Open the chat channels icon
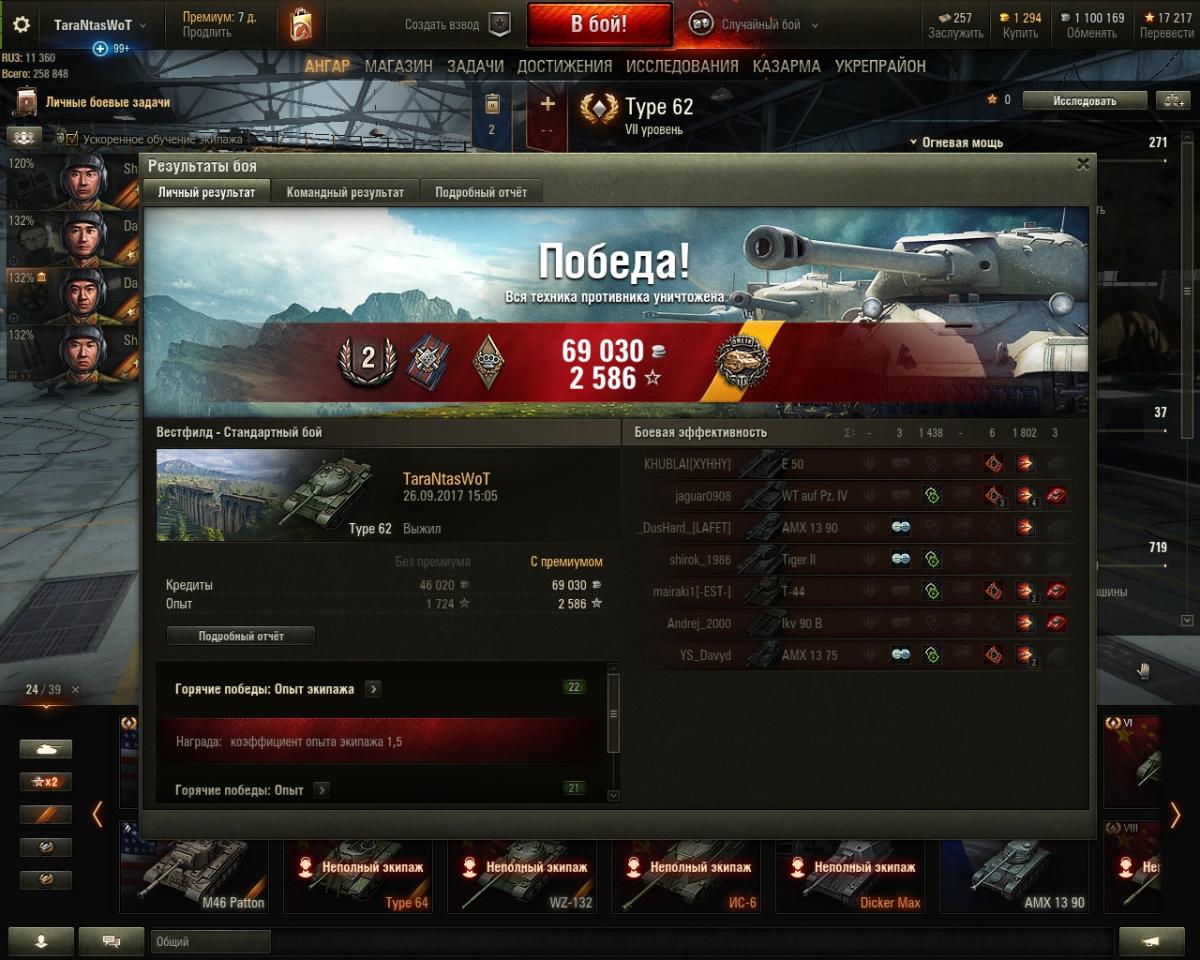 click(x=111, y=941)
